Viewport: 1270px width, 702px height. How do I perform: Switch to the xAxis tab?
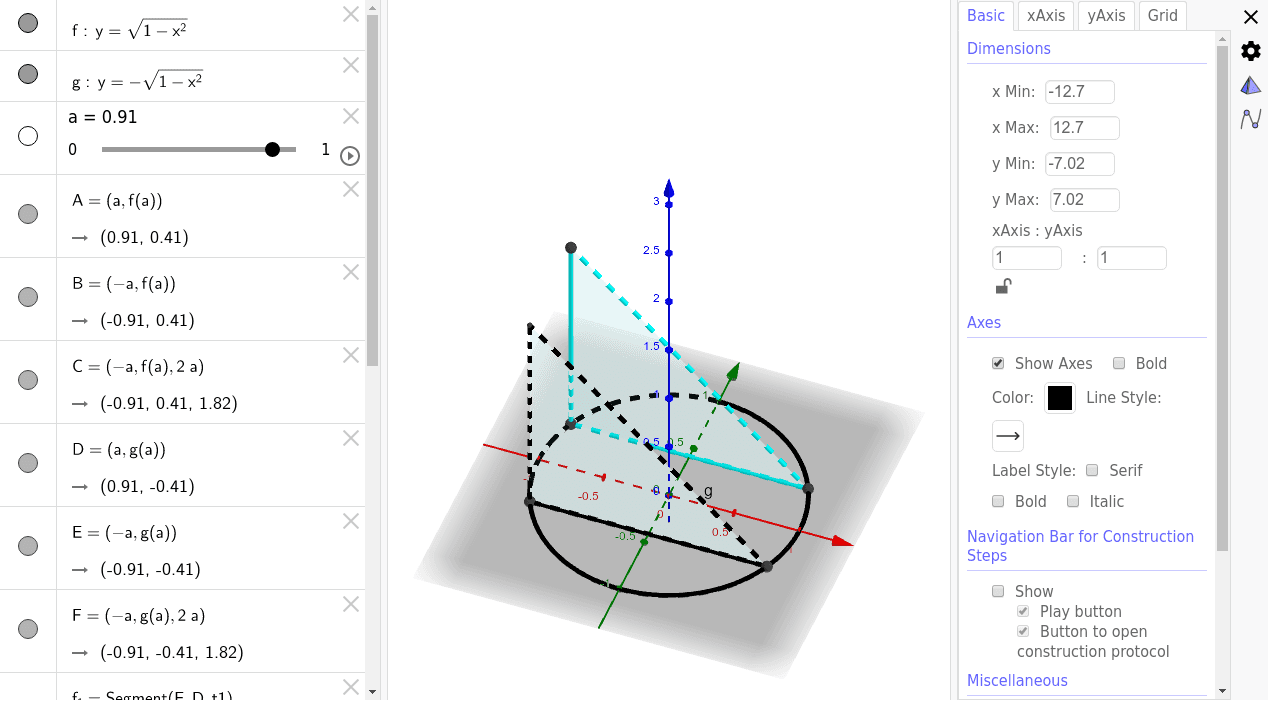click(1044, 15)
